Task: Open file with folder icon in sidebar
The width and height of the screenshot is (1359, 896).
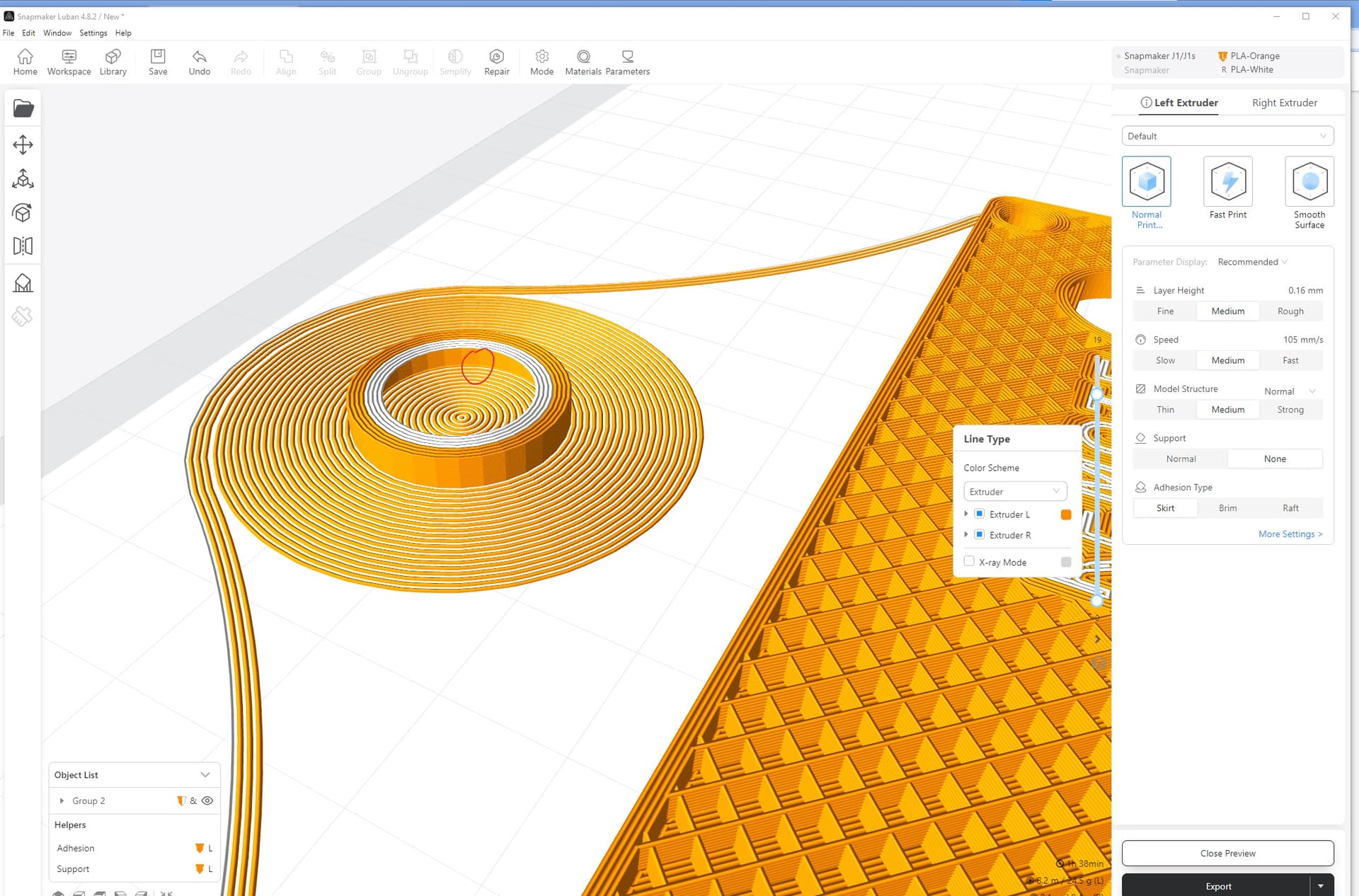Action: point(23,108)
